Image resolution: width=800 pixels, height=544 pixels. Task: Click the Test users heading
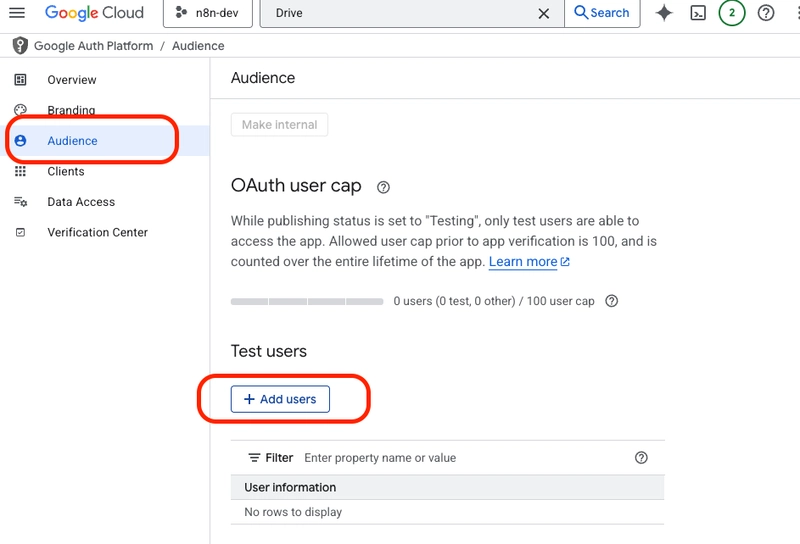[x=269, y=351]
